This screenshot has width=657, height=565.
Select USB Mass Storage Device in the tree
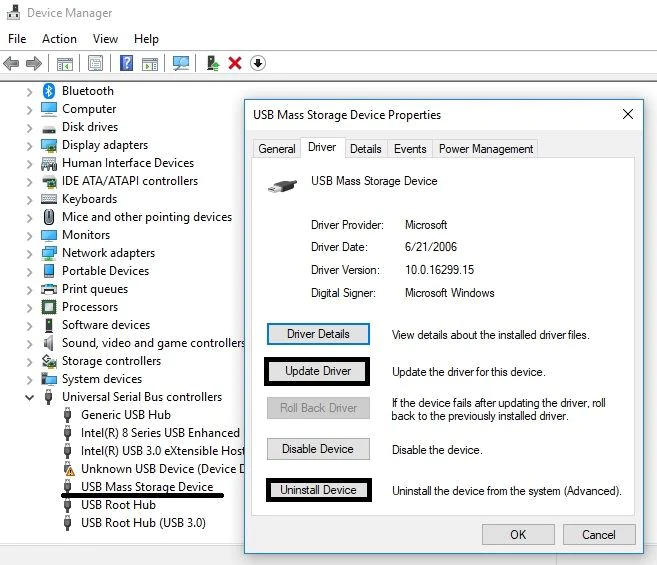click(x=147, y=487)
